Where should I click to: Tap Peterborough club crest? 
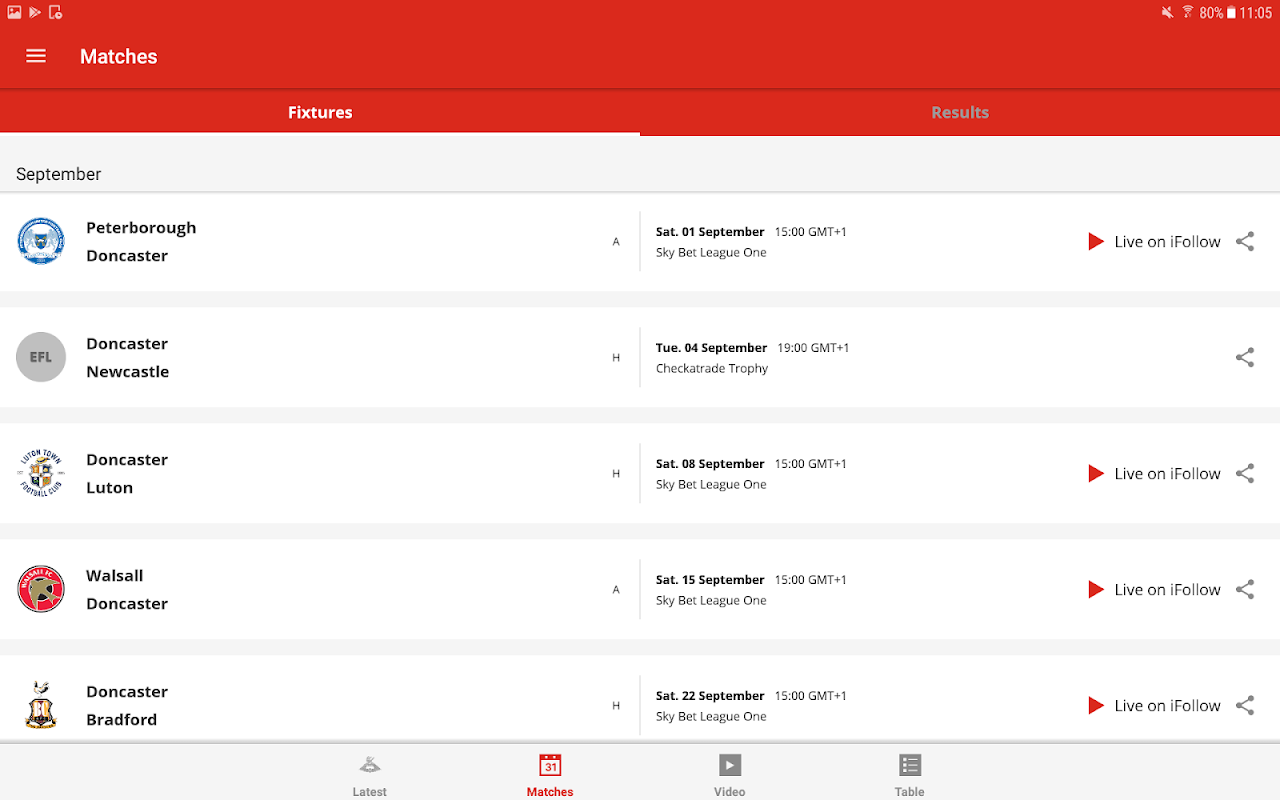click(41, 241)
